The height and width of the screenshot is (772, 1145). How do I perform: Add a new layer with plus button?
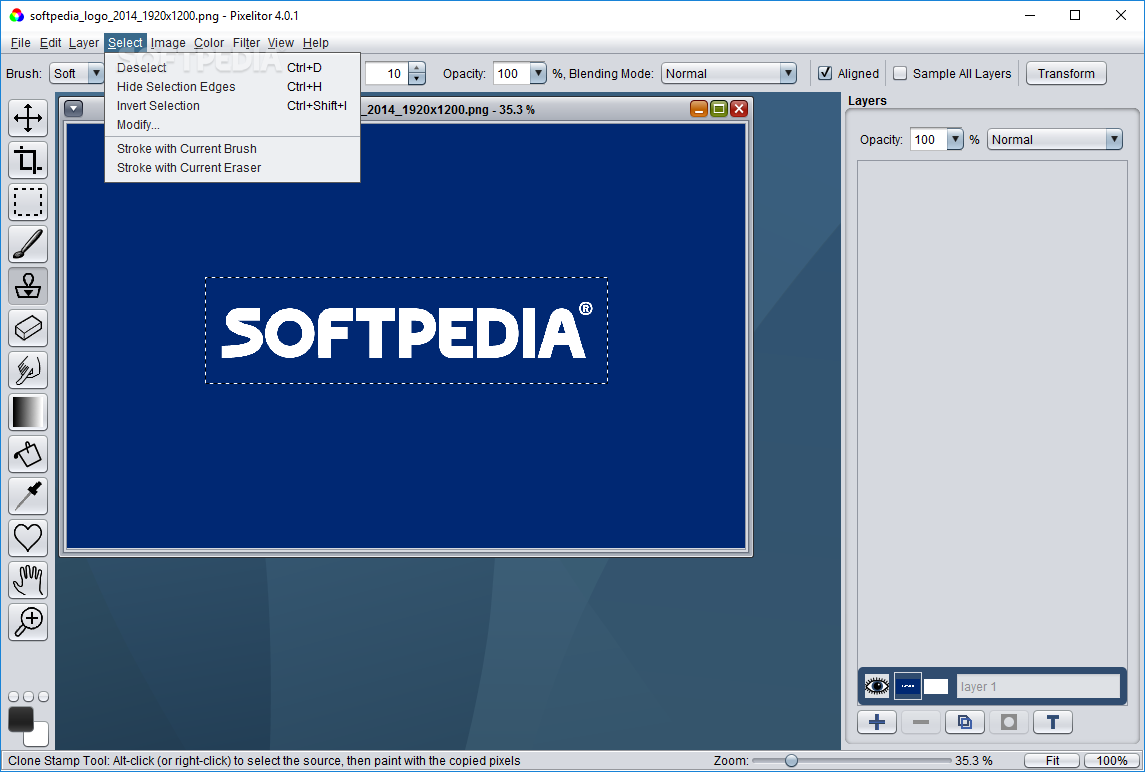tap(877, 722)
